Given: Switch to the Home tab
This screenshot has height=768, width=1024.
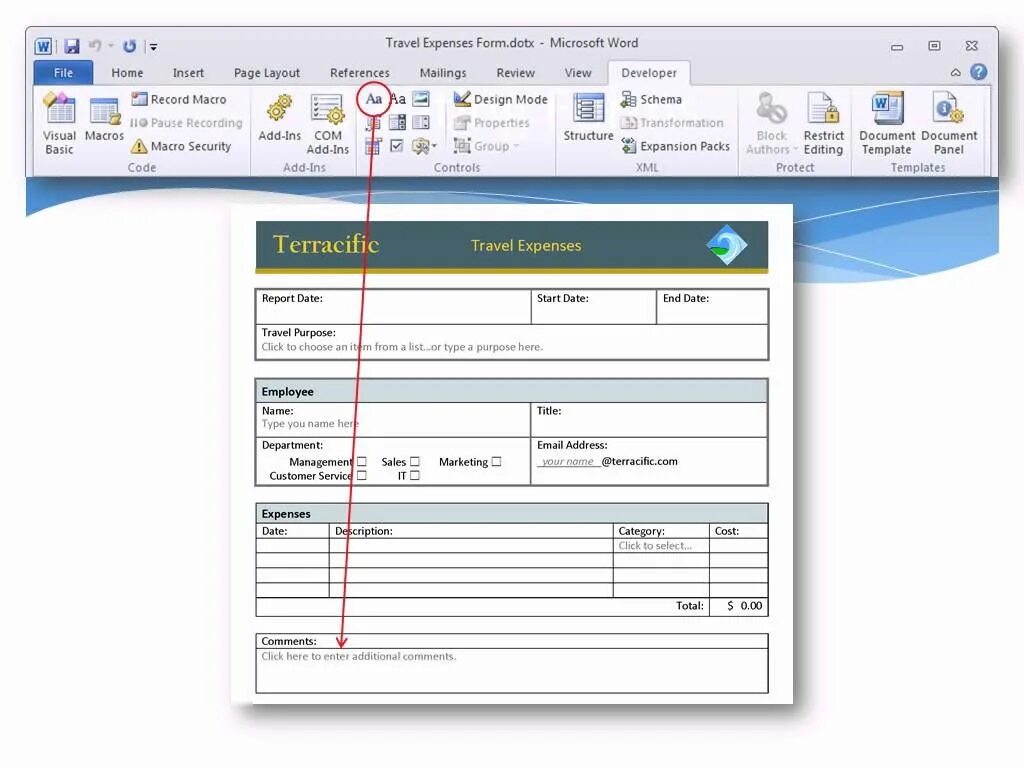Looking at the screenshot, I should (127, 72).
